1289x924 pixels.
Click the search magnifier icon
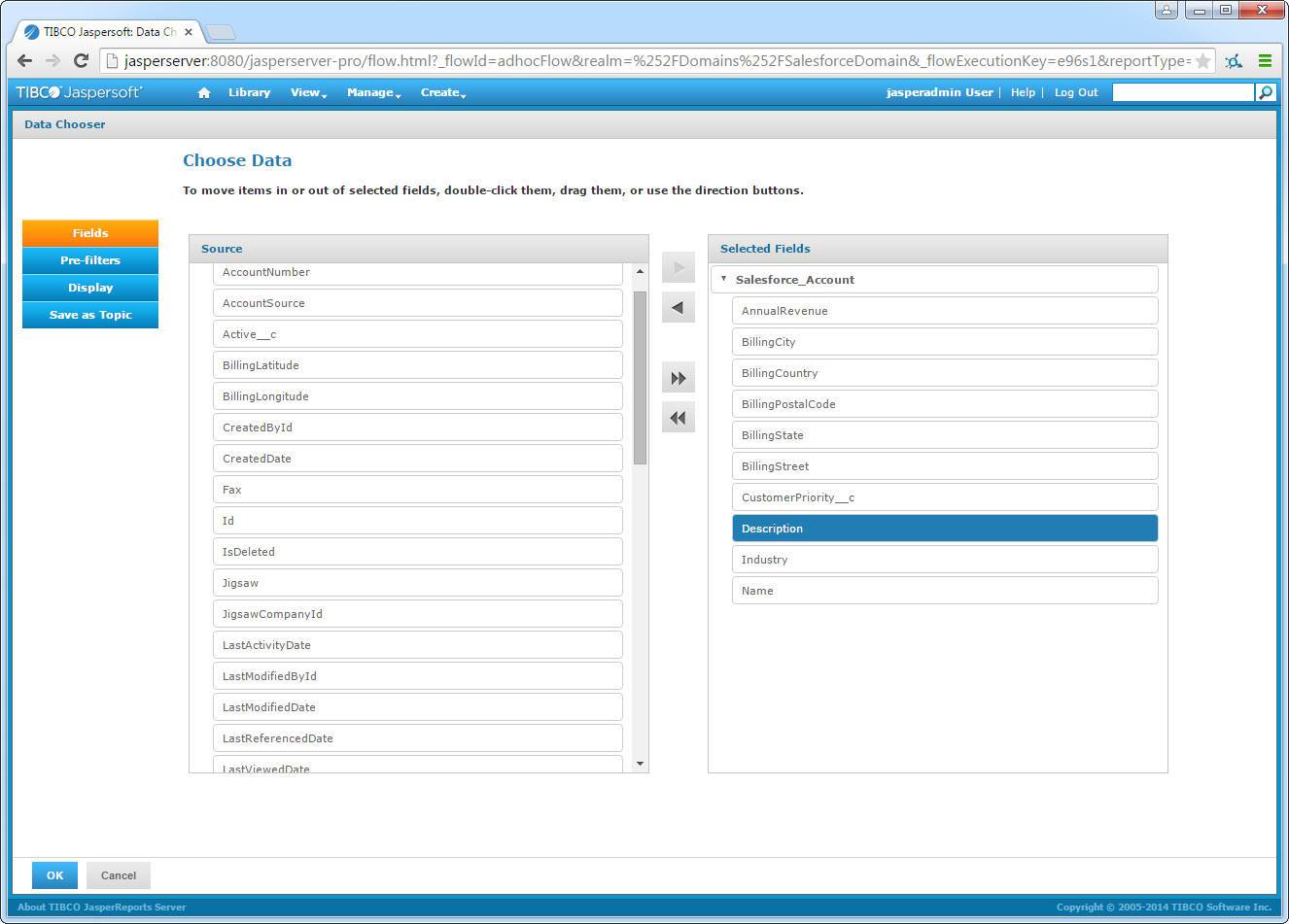tap(1265, 92)
